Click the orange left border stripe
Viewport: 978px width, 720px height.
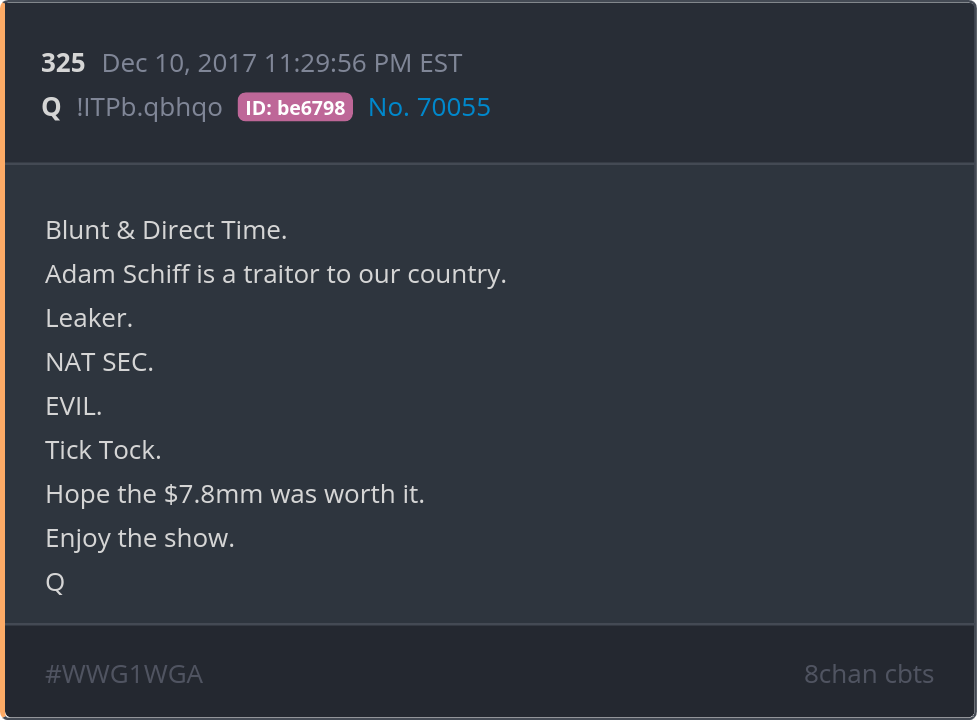(3, 360)
